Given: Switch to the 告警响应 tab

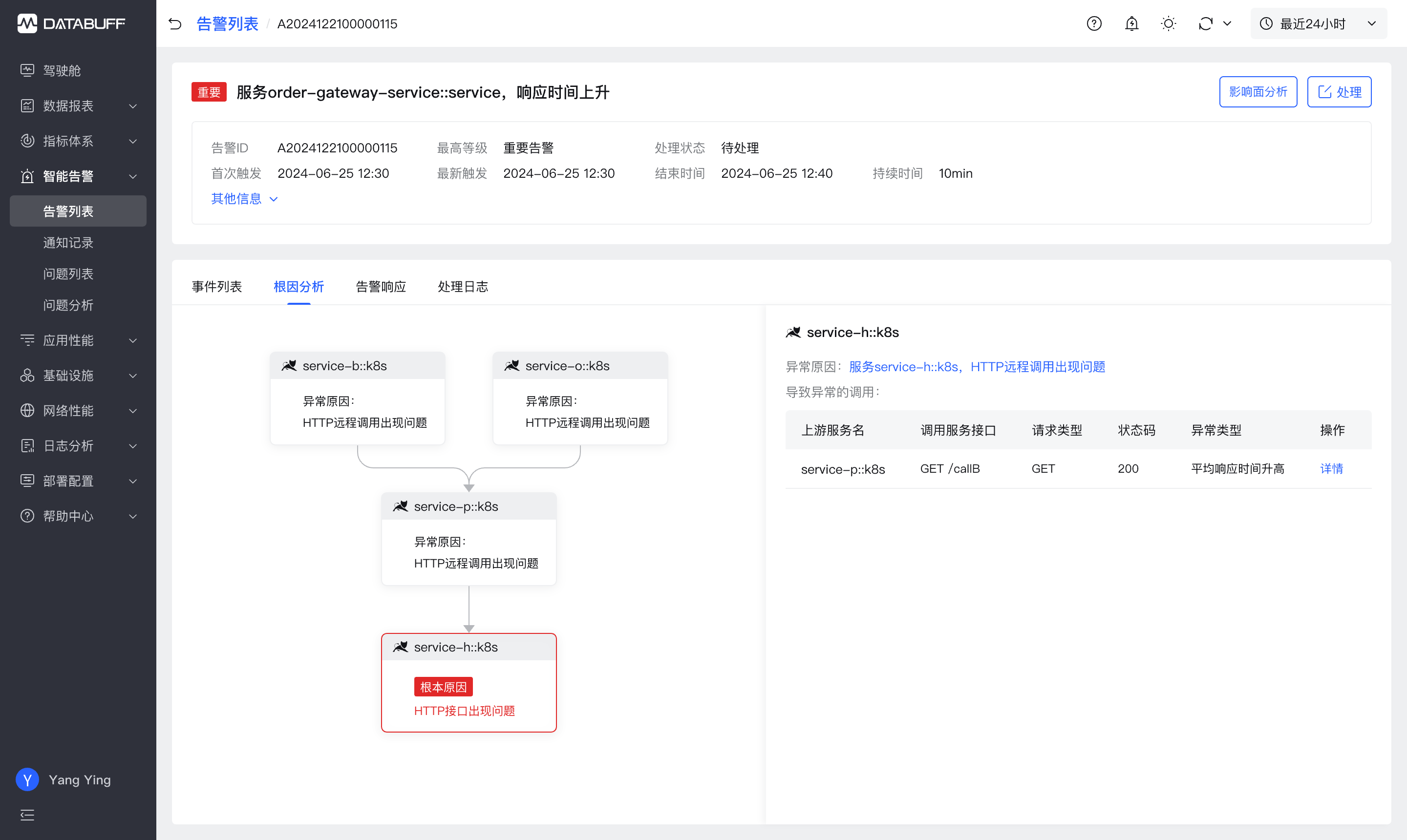Looking at the screenshot, I should 381,286.
